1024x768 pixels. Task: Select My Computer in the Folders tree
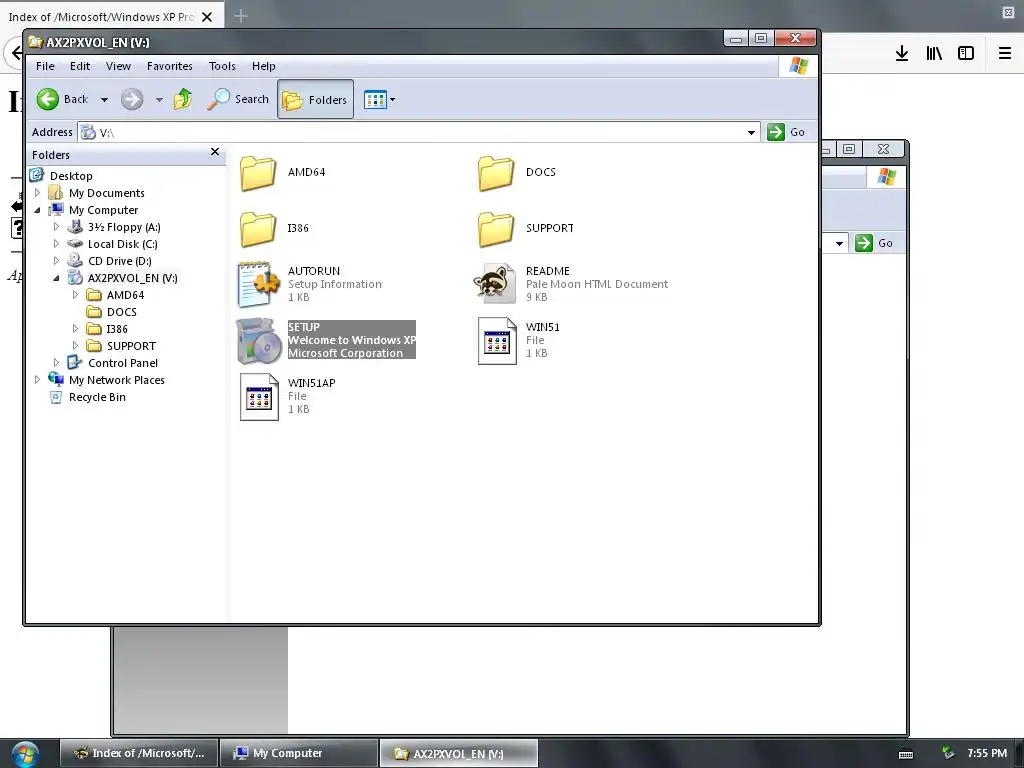click(x=103, y=210)
